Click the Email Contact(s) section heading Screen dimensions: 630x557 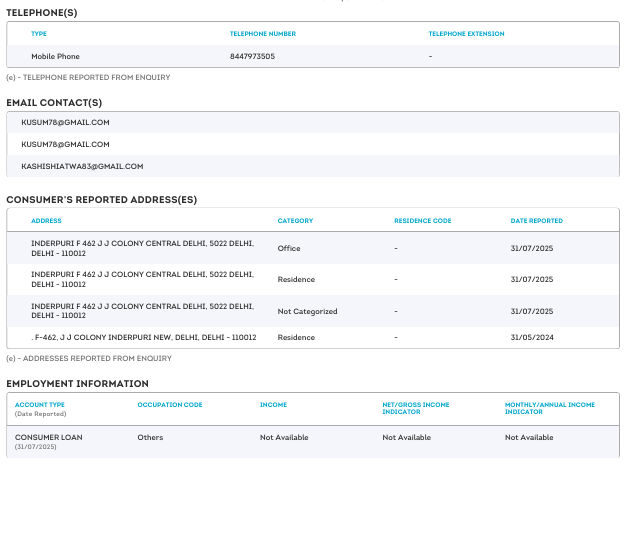[54, 102]
